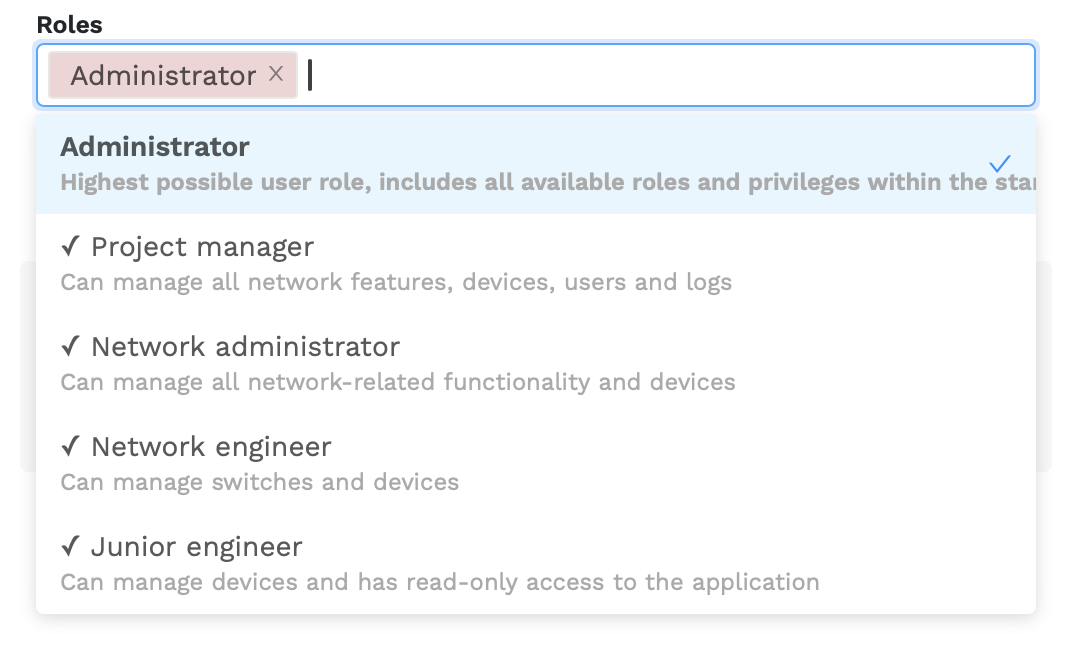Click the checkmark icon beside Junior engineer
The width and height of the screenshot is (1068, 662).
click(70, 547)
